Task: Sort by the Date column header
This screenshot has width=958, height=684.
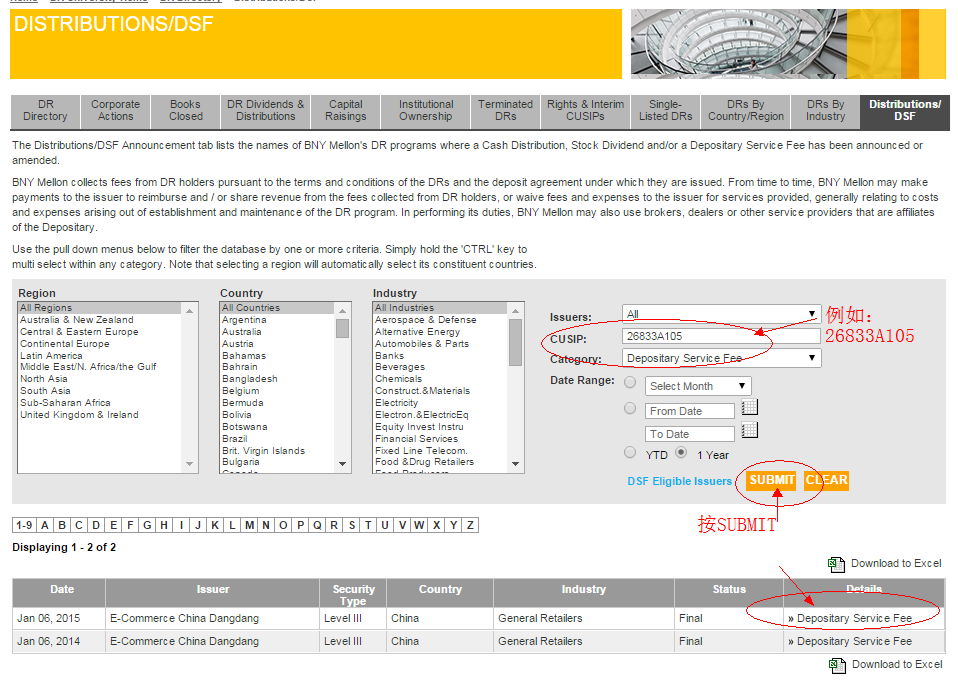Action: click(62, 589)
